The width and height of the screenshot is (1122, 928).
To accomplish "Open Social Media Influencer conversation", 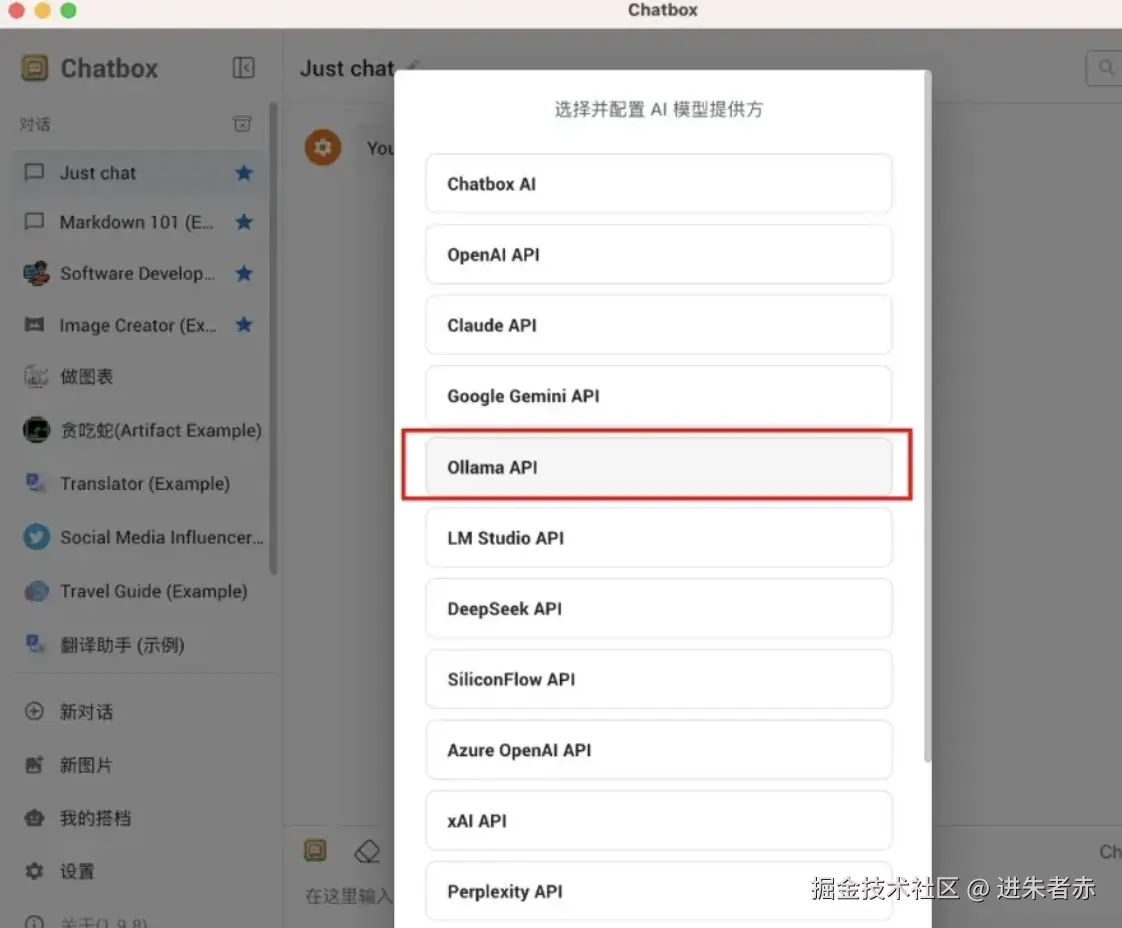I will click(x=140, y=537).
